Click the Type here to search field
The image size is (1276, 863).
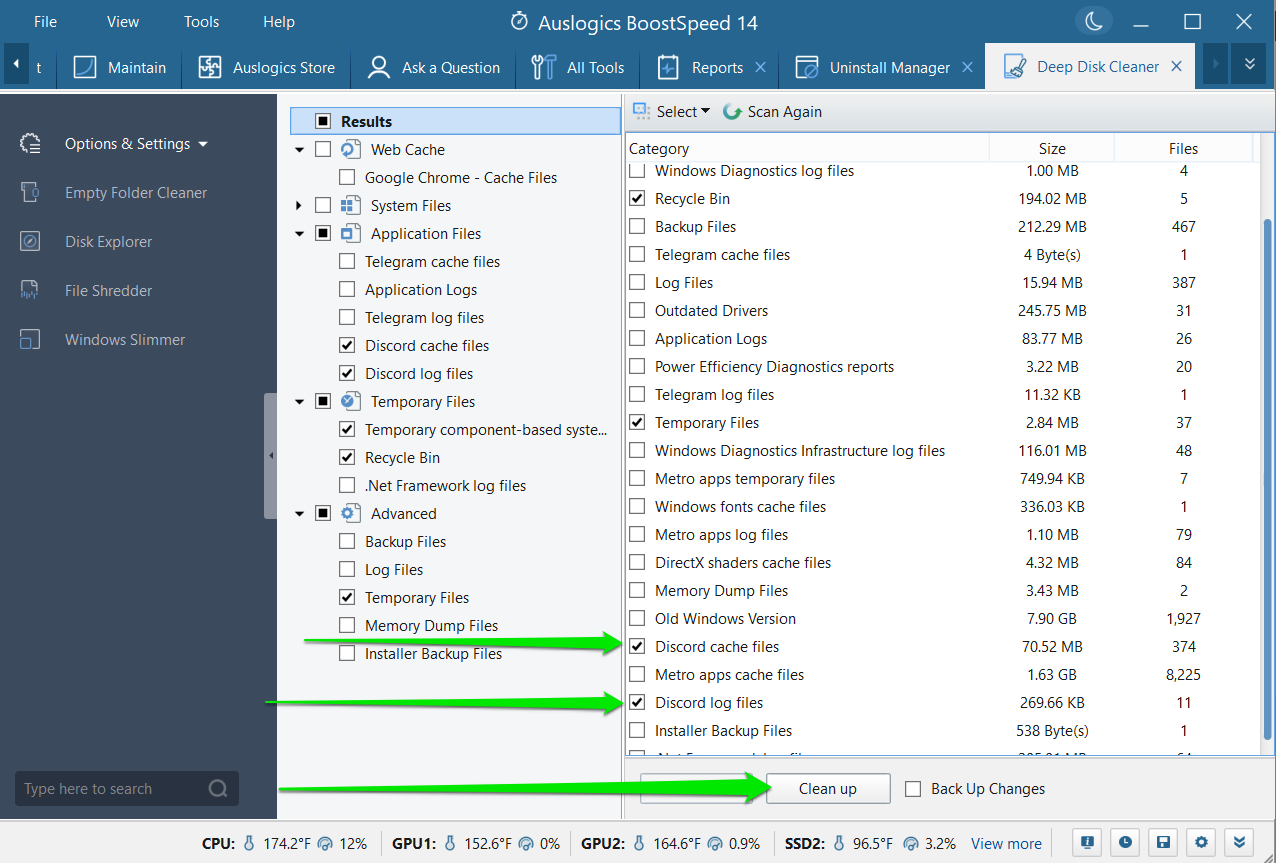tap(112, 789)
